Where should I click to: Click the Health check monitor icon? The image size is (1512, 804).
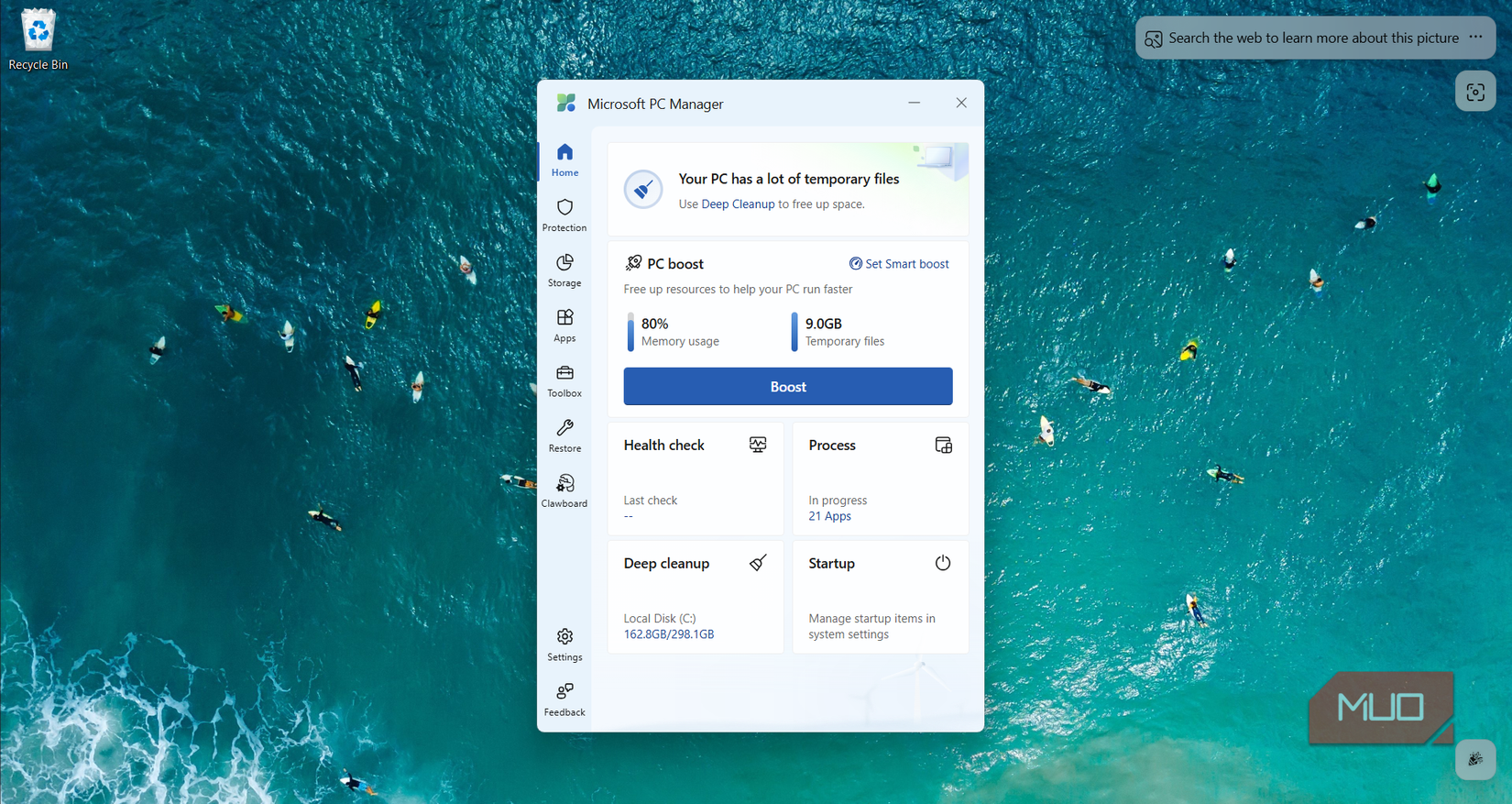(x=758, y=445)
